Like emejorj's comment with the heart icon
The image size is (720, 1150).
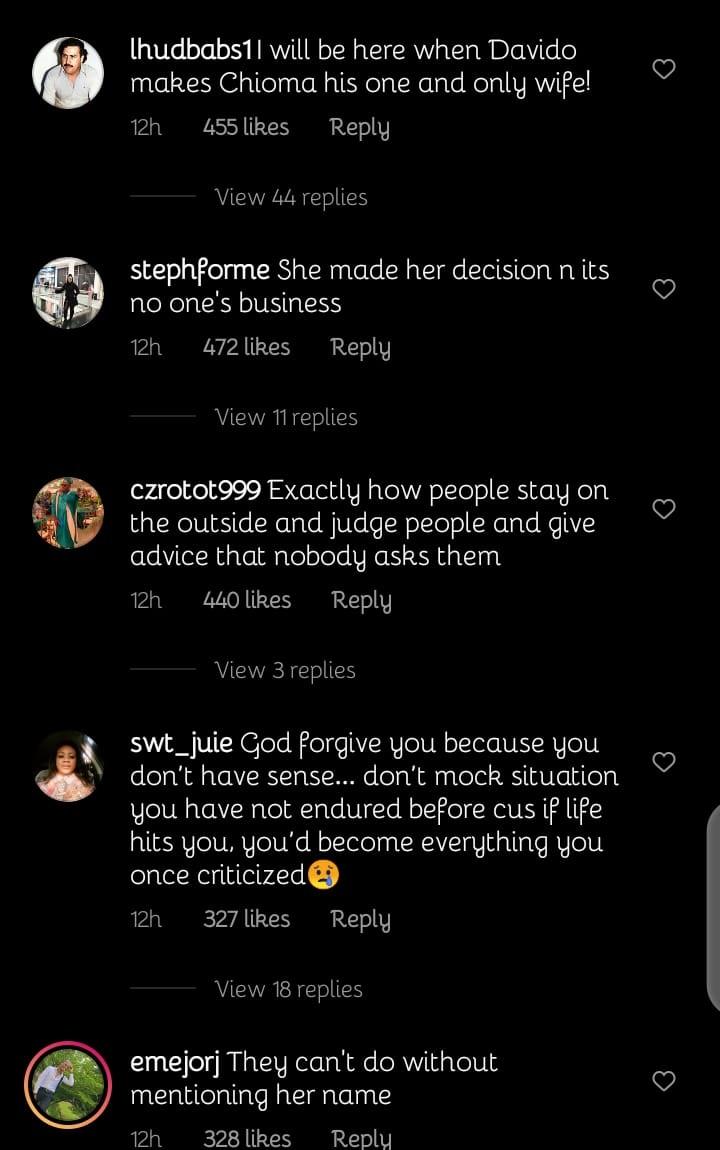point(664,1081)
